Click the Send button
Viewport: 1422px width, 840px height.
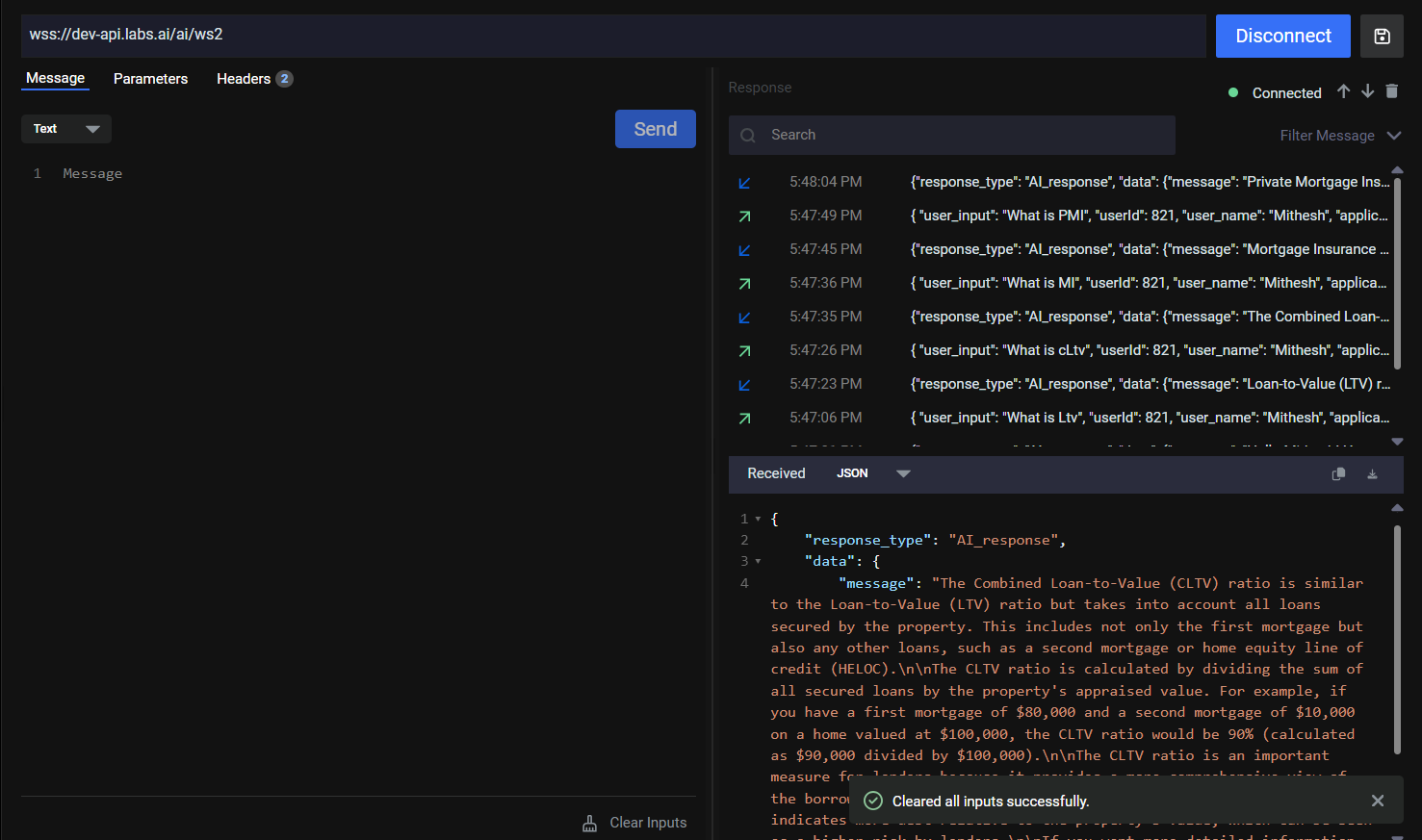pyautogui.click(x=655, y=129)
